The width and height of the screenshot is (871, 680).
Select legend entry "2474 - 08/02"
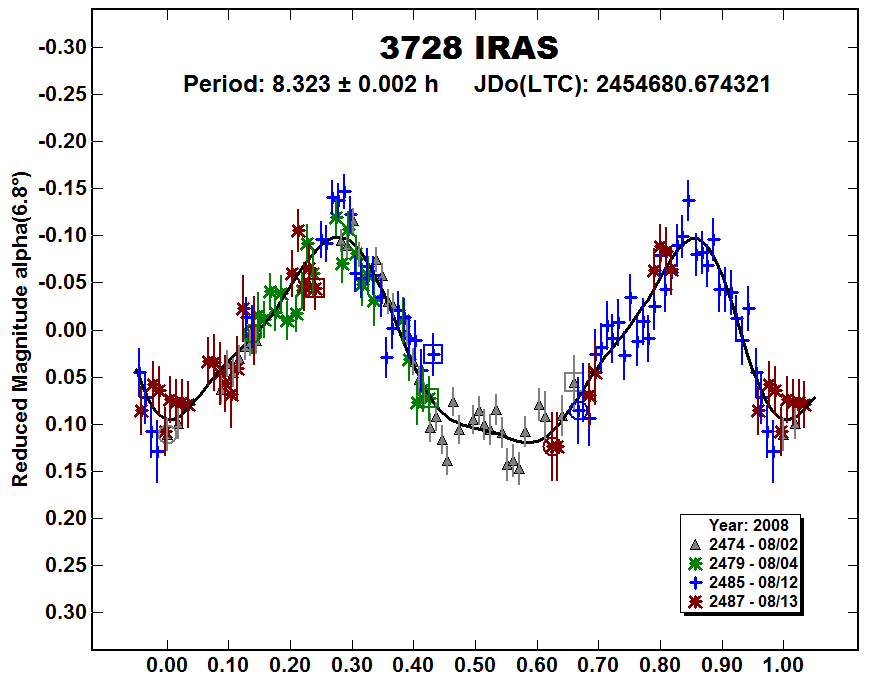pos(753,544)
